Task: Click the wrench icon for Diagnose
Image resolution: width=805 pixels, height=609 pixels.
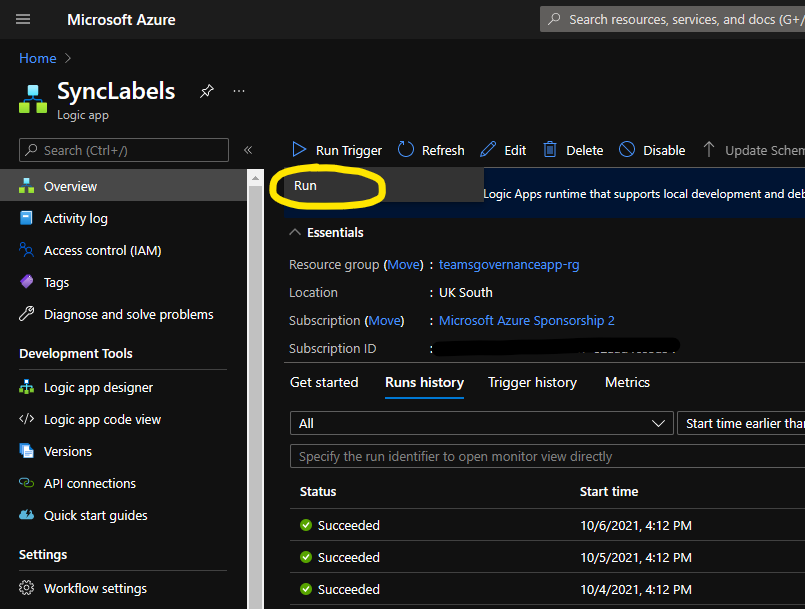Action: (x=26, y=314)
